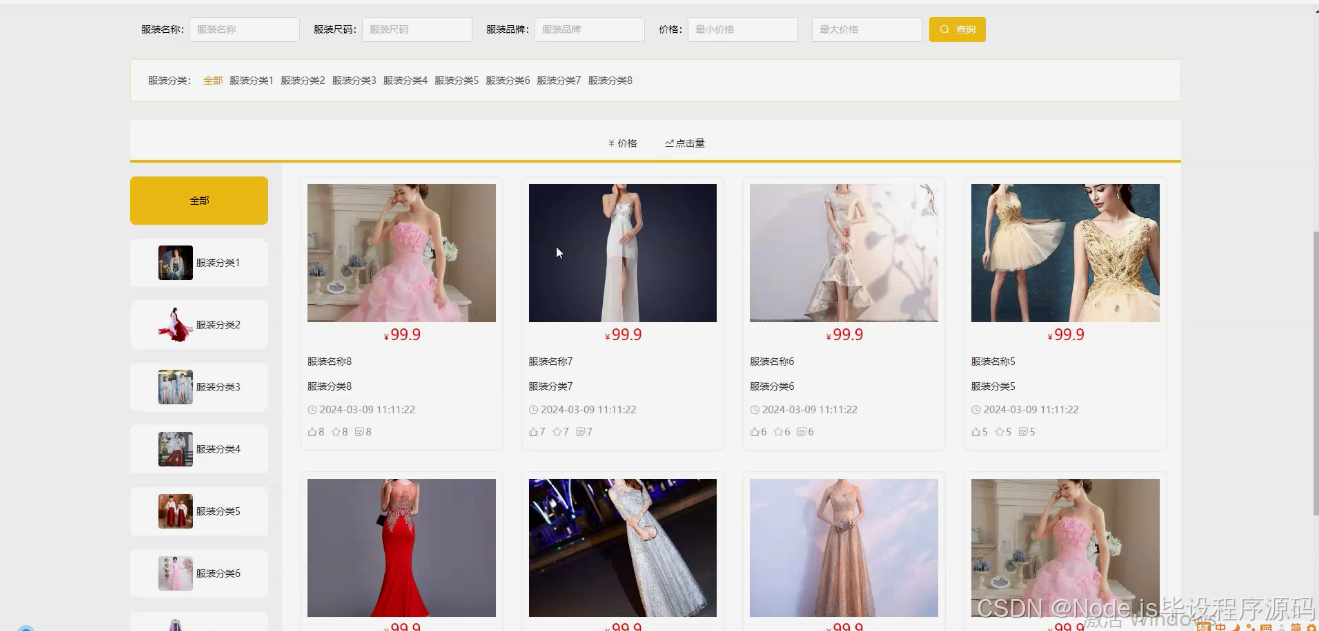The image size is (1319, 631).
Task: Open the red mermaid dress thumbnail
Action: (401, 548)
